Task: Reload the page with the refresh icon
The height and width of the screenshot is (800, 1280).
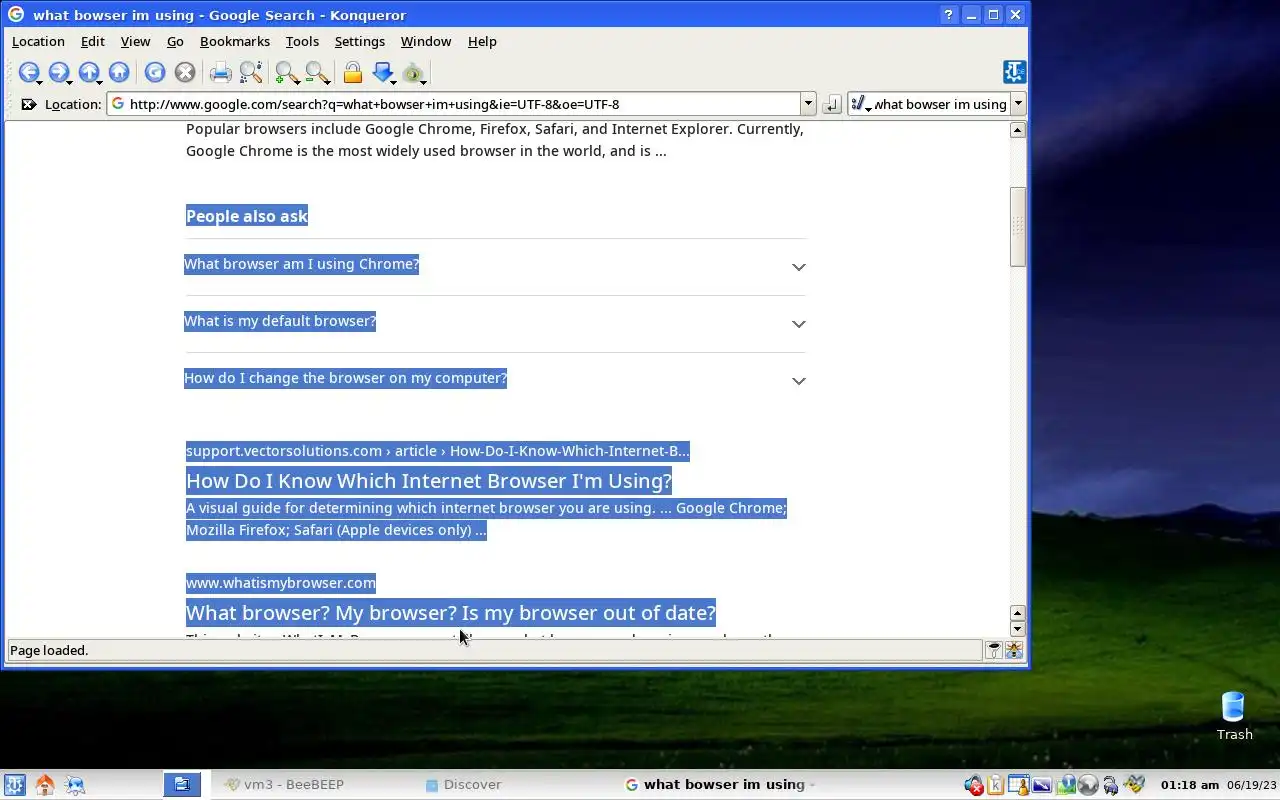Action: coord(154,72)
